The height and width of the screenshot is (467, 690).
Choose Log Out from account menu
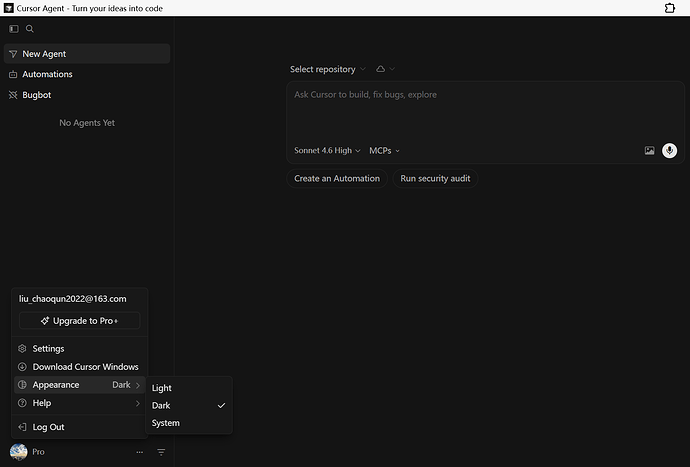tap(80, 427)
